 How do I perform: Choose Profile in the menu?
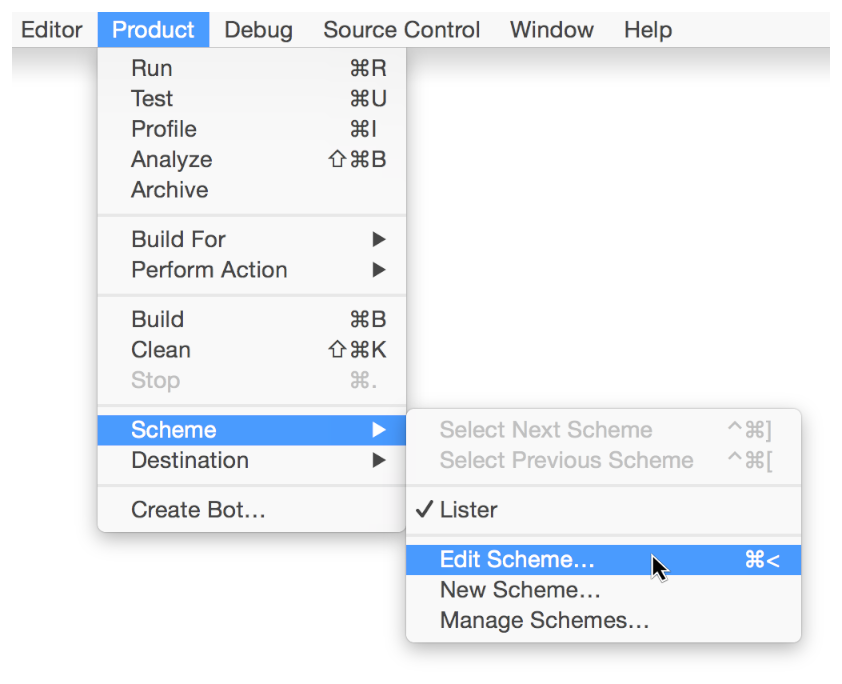(163, 129)
